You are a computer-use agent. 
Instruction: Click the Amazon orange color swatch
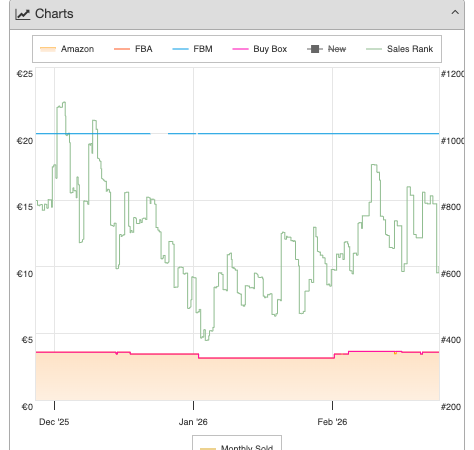[48, 49]
